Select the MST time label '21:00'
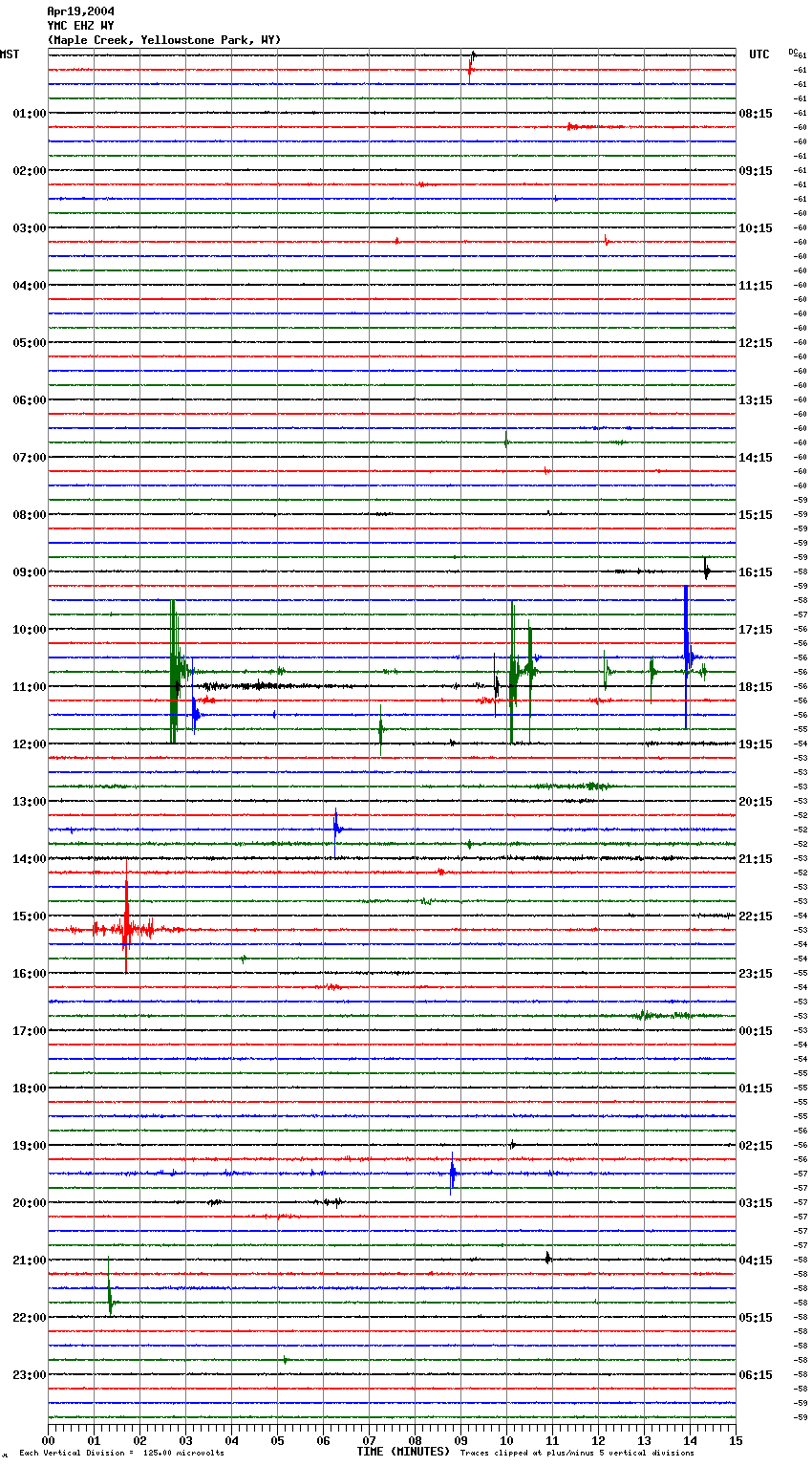812x1466 pixels. click(30, 1261)
